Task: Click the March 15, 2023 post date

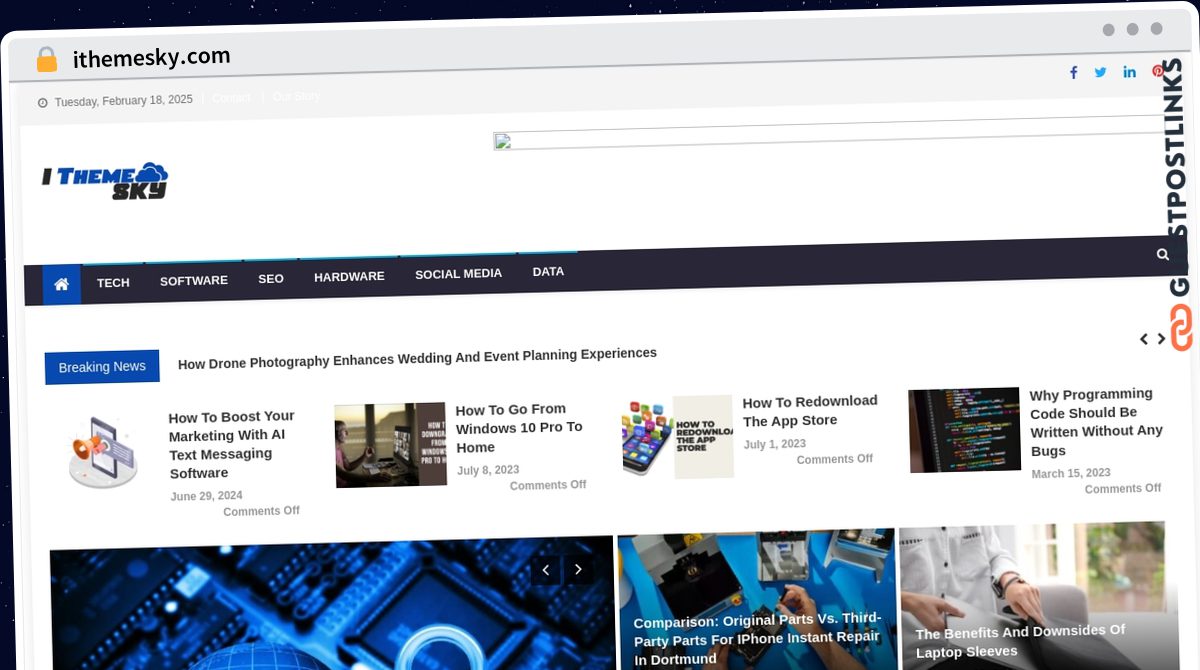Action: click(1071, 473)
